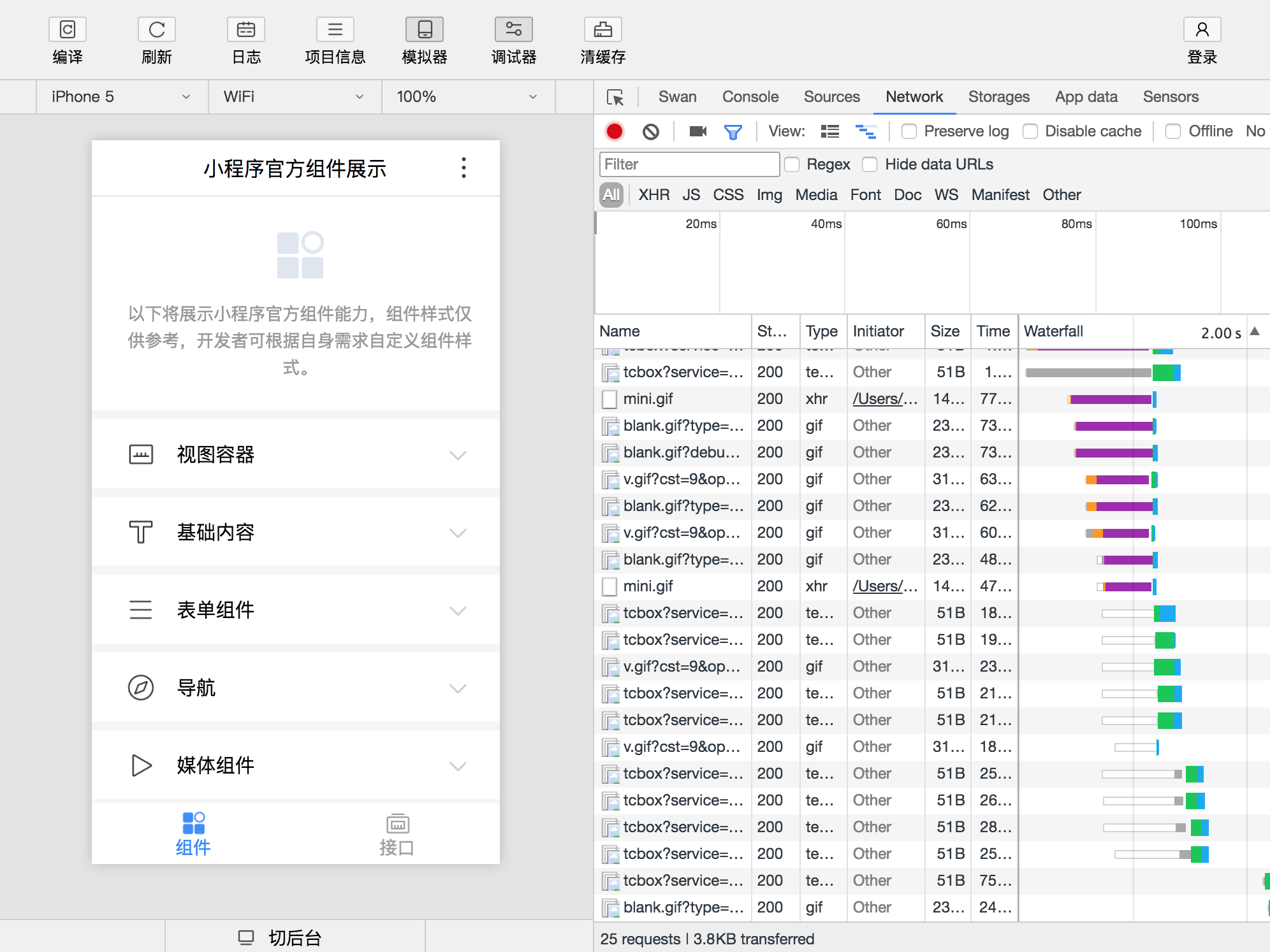Toggle the Offline checkbox

[x=1173, y=131]
